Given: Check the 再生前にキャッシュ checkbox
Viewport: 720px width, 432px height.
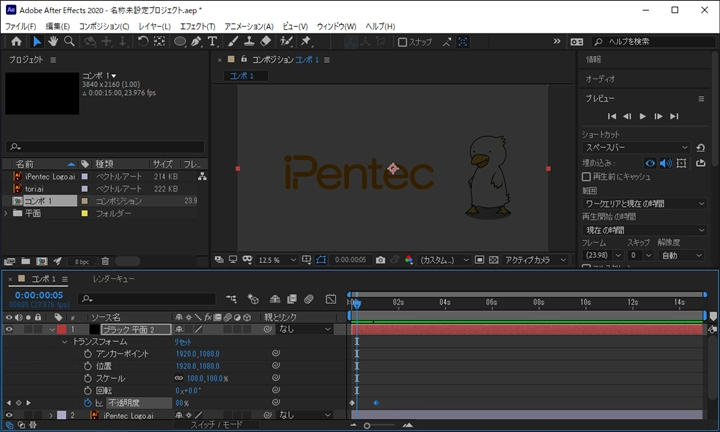Looking at the screenshot, I should click(x=586, y=176).
